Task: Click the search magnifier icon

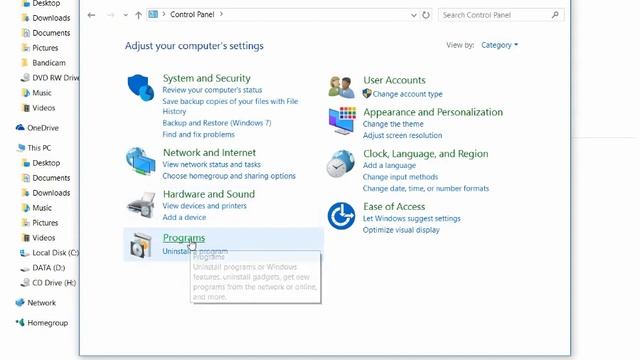Action: coord(555,15)
